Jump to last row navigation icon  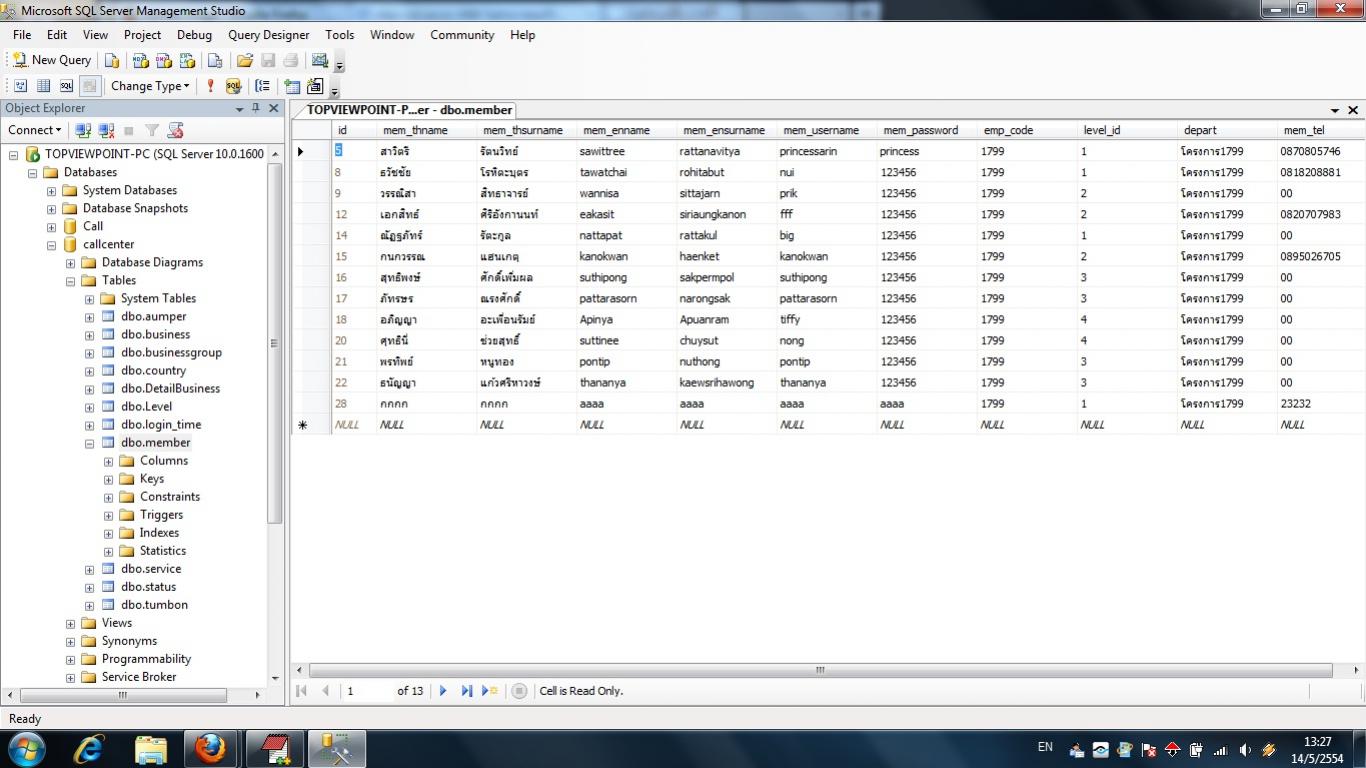coord(466,691)
